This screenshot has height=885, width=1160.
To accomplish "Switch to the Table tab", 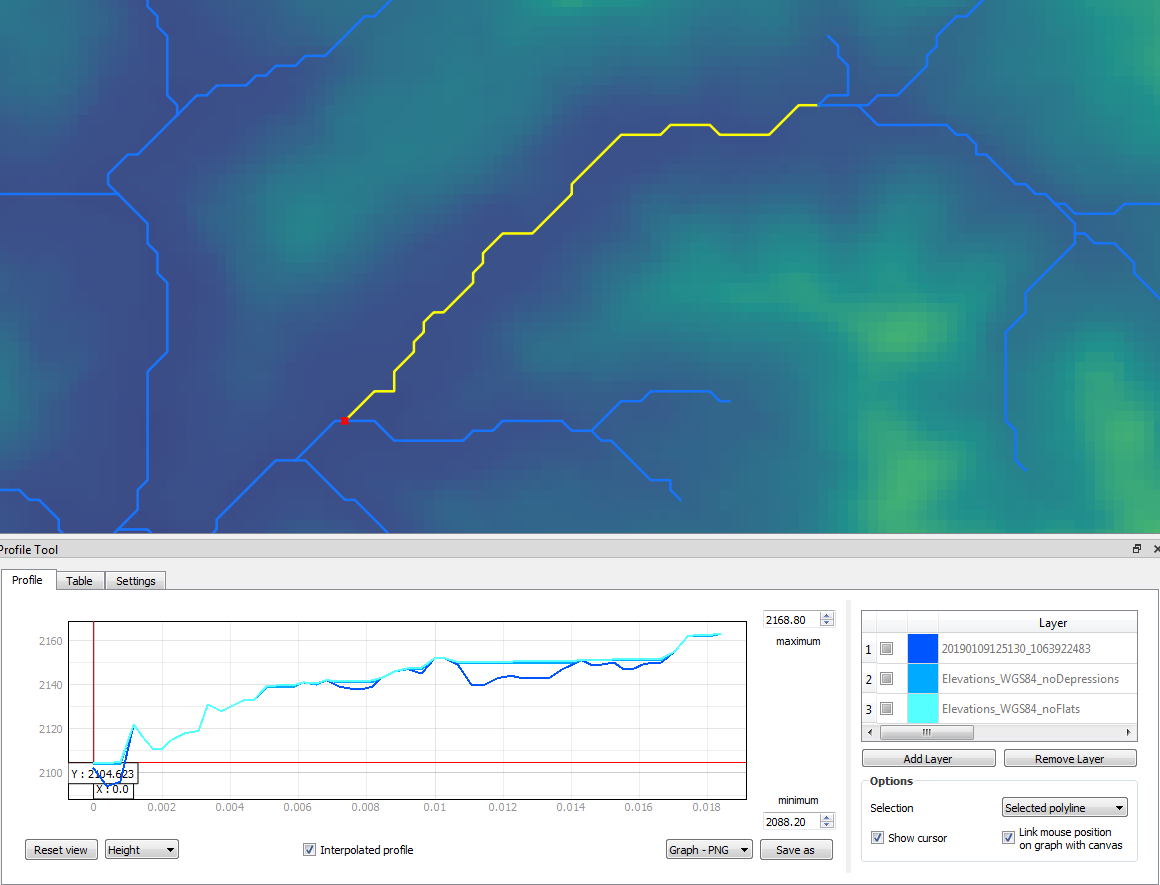I will click(x=79, y=580).
